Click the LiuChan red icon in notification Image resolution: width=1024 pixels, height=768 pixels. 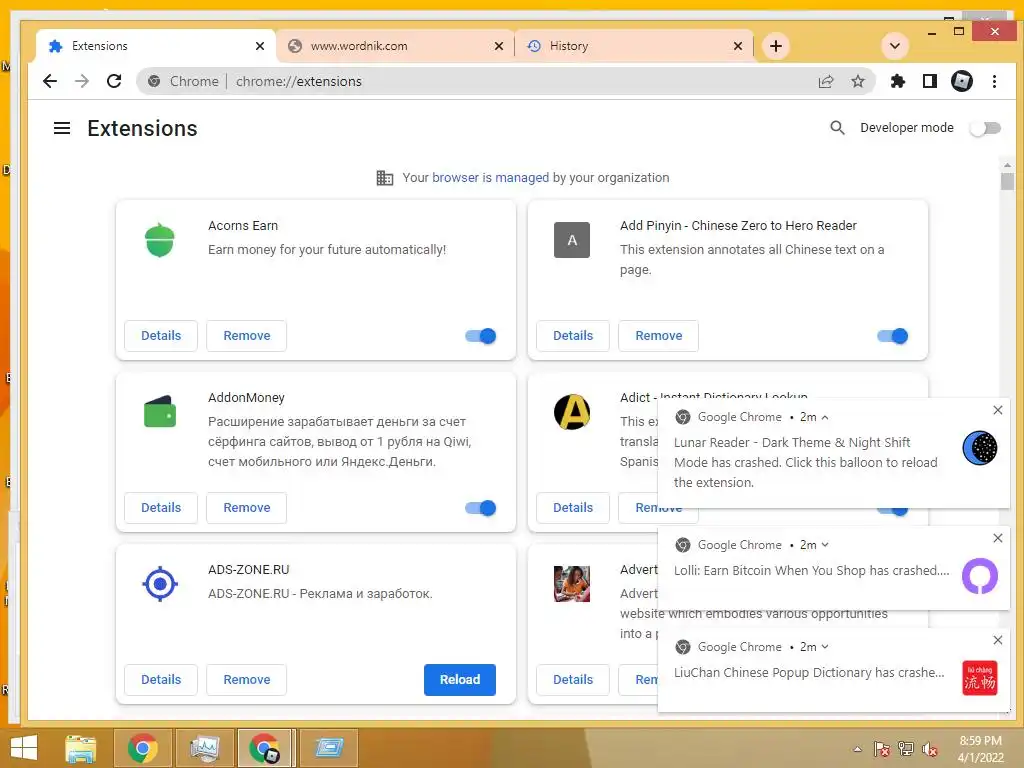point(980,678)
